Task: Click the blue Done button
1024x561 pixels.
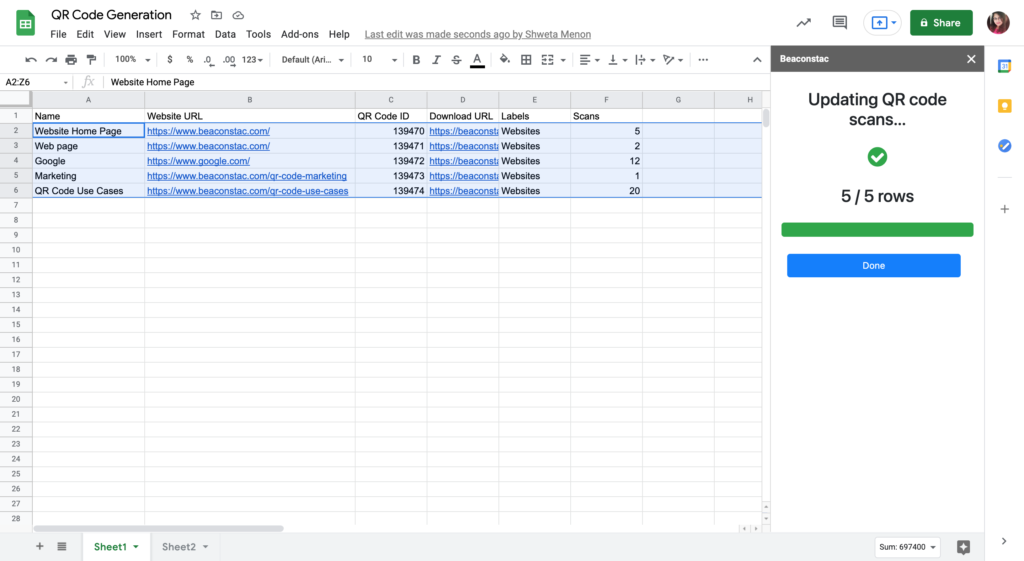Action: pyautogui.click(x=874, y=266)
